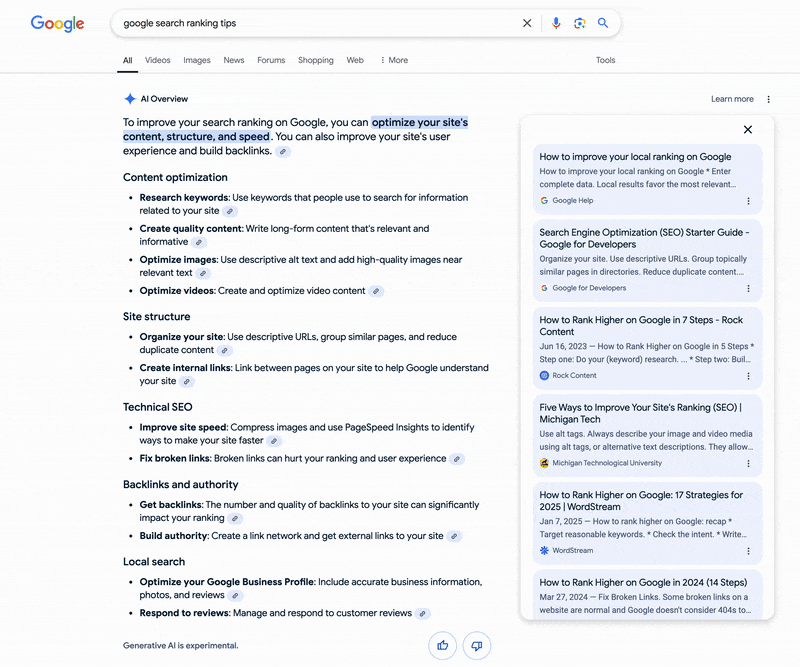Open '17 Strategies for 2025' WordStream card
Screen dimensions: 800x667
click(647, 523)
